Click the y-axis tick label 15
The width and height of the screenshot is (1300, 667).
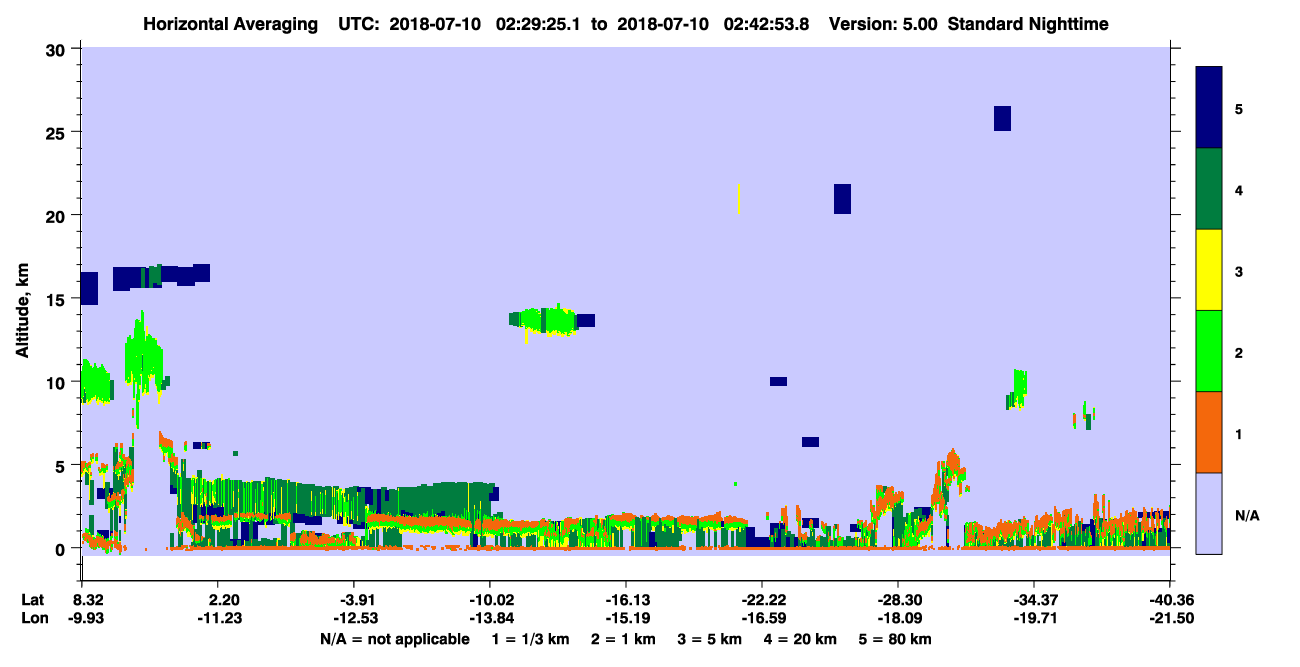58,299
